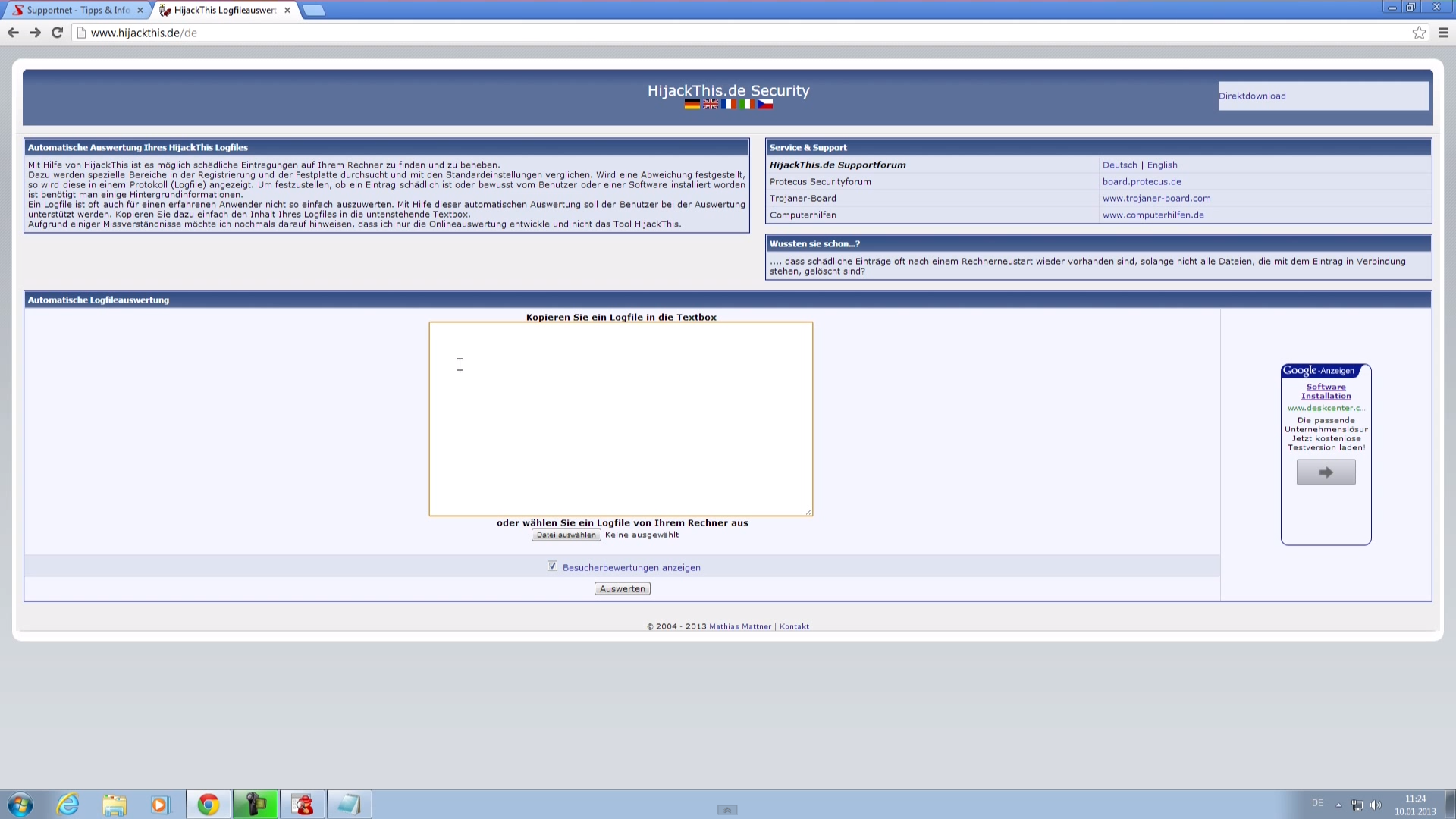Select the Italian flag icon

click(746, 104)
